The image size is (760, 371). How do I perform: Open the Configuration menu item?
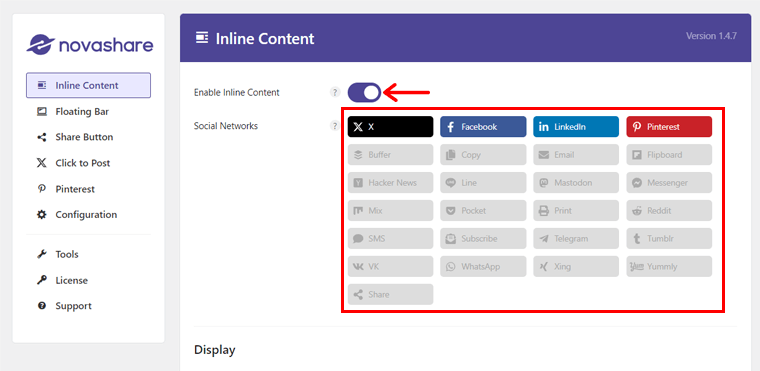coord(88,214)
